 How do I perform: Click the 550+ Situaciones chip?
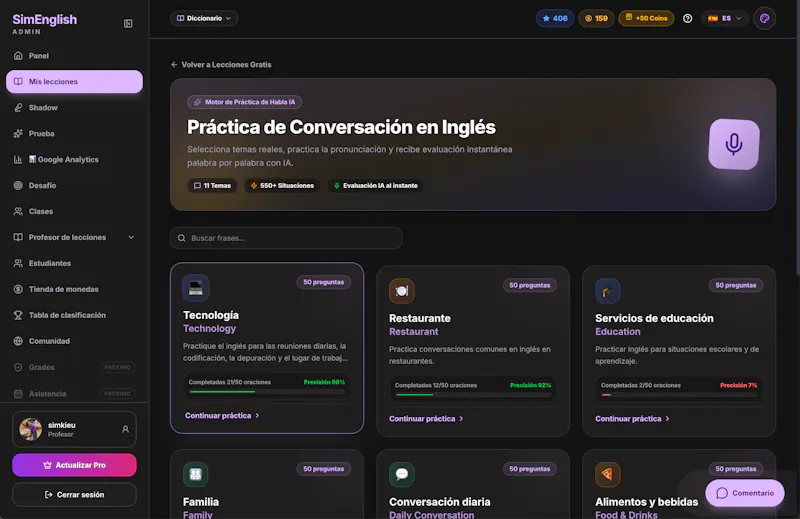coord(282,186)
